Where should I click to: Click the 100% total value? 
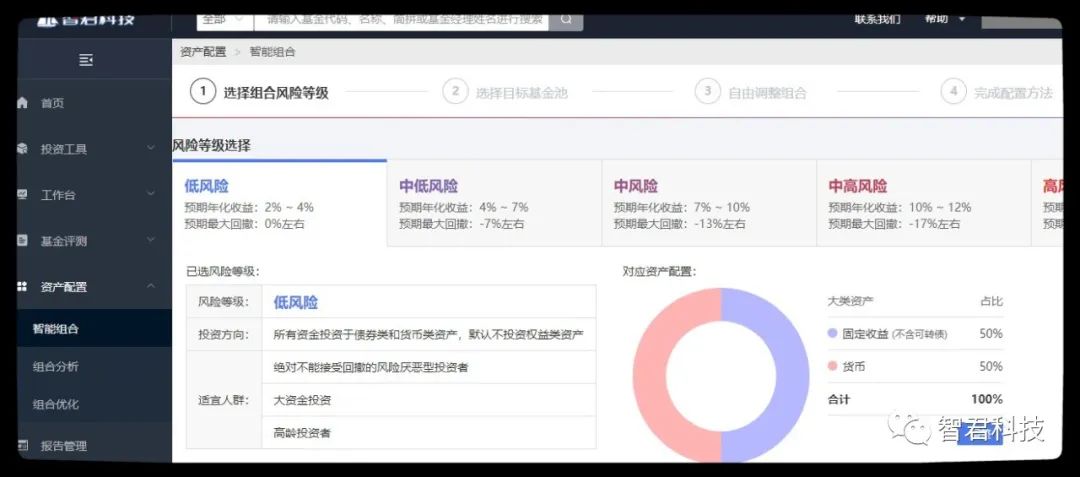(987, 399)
